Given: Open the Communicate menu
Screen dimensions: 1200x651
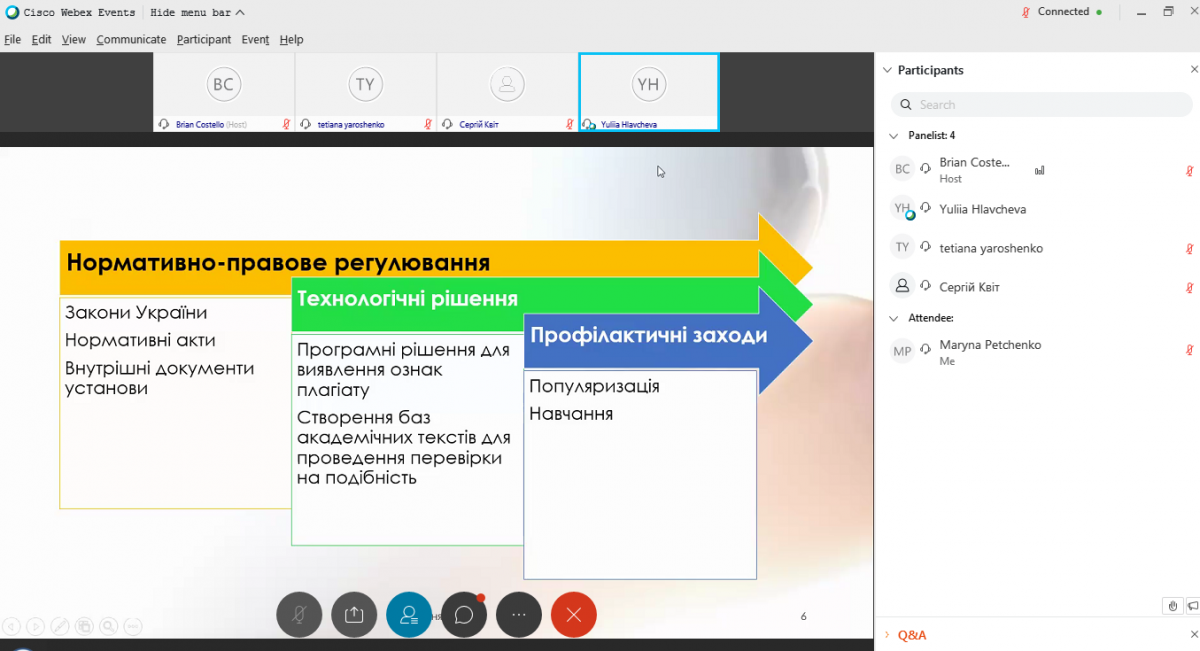Looking at the screenshot, I should (x=131, y=40).
